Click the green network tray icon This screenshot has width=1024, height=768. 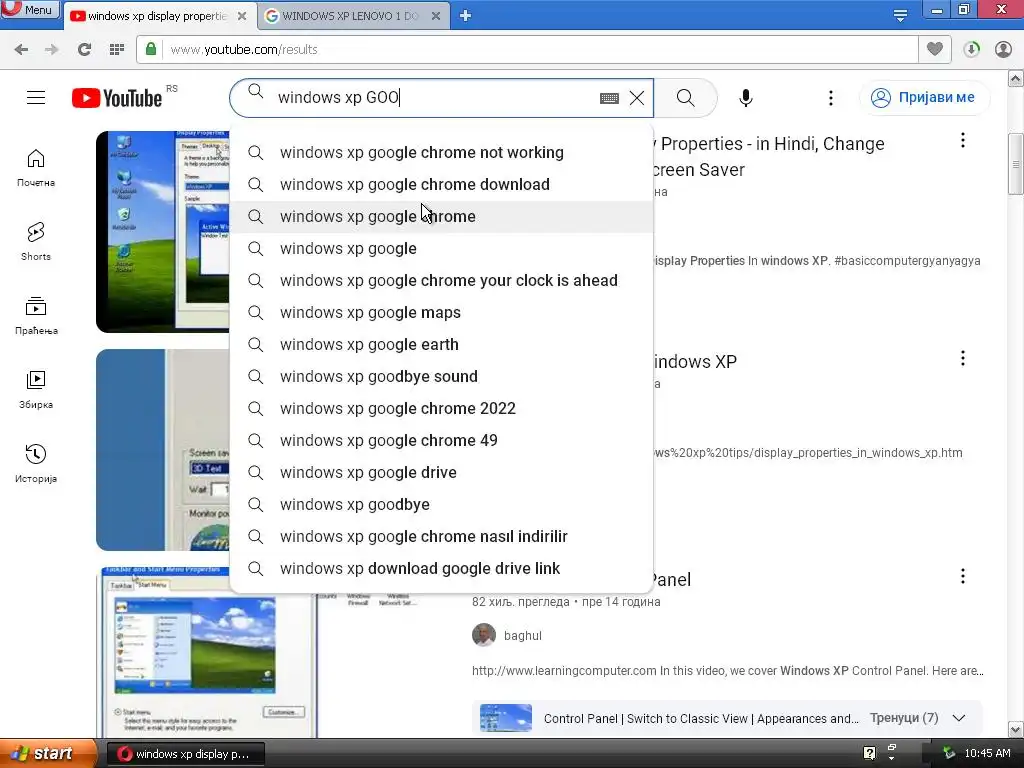pos(949,753)
